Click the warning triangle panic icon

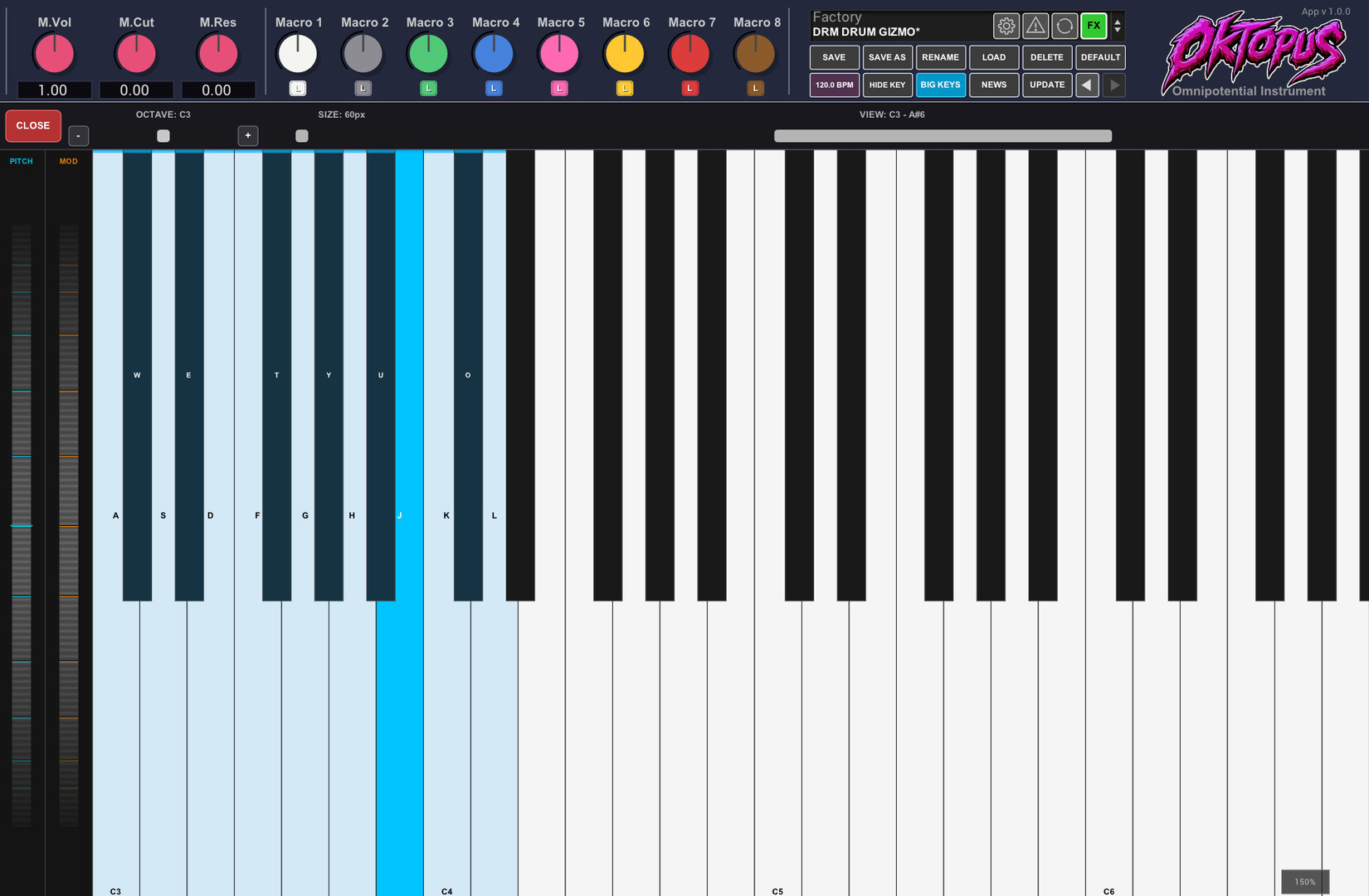tap(1035, 27)
